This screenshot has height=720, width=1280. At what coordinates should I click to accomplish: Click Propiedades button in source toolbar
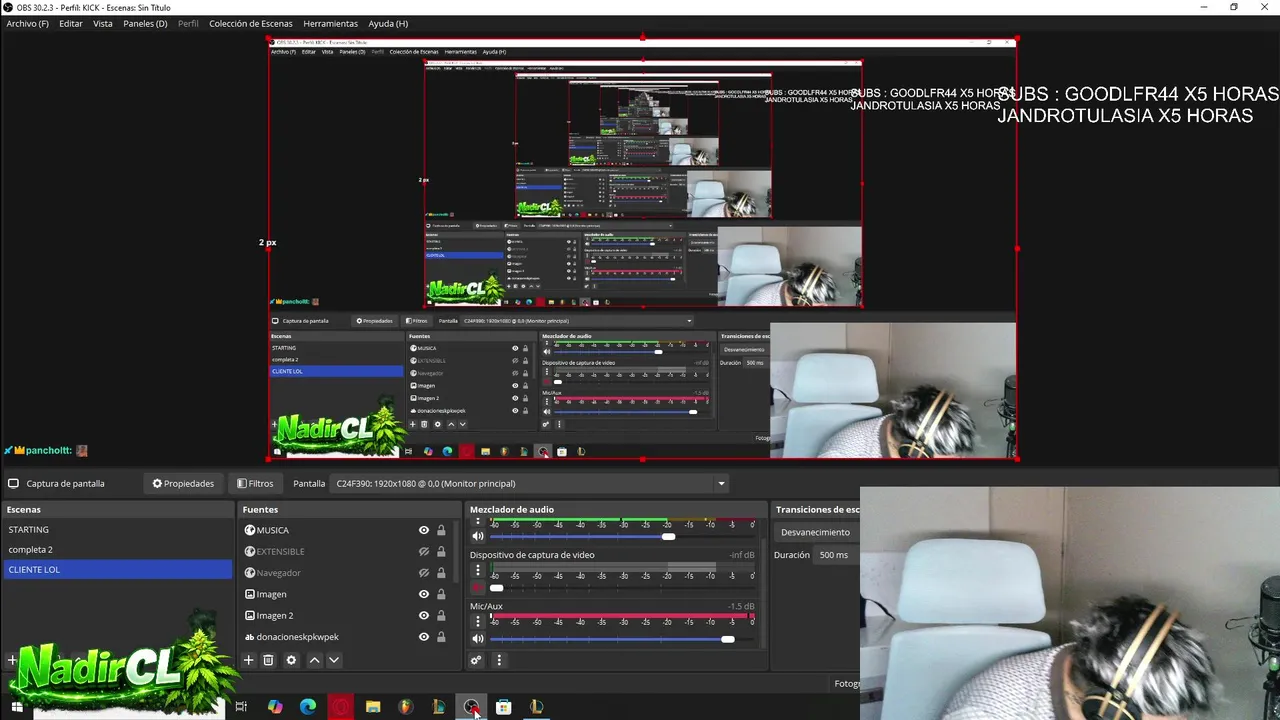(x=183, y=484)
